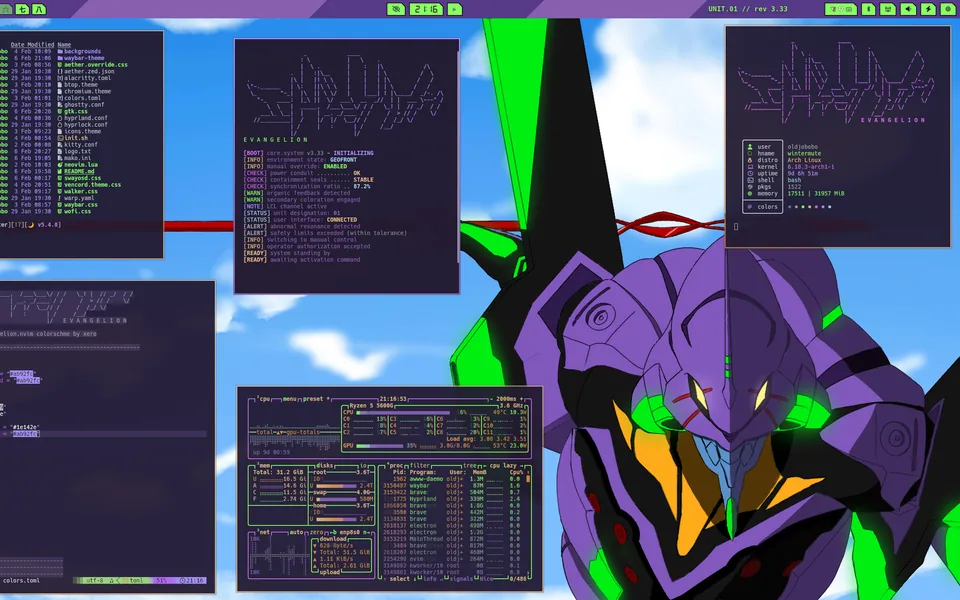Select vencord.theme.css in file listing
This screenshot has width=960, height=600.
[92, 184]
